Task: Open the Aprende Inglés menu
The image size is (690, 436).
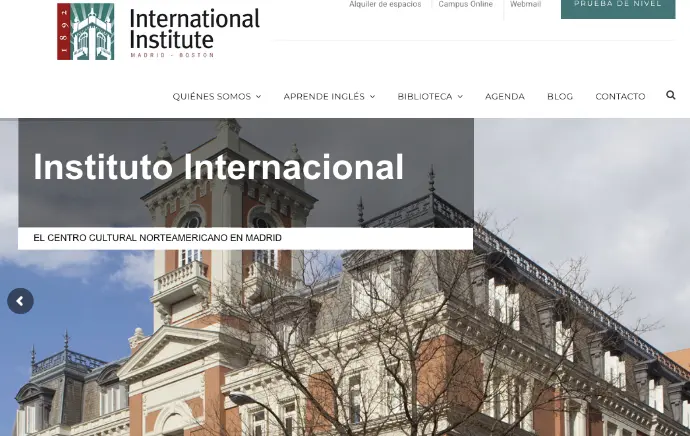Action: (x=324, y=96)
